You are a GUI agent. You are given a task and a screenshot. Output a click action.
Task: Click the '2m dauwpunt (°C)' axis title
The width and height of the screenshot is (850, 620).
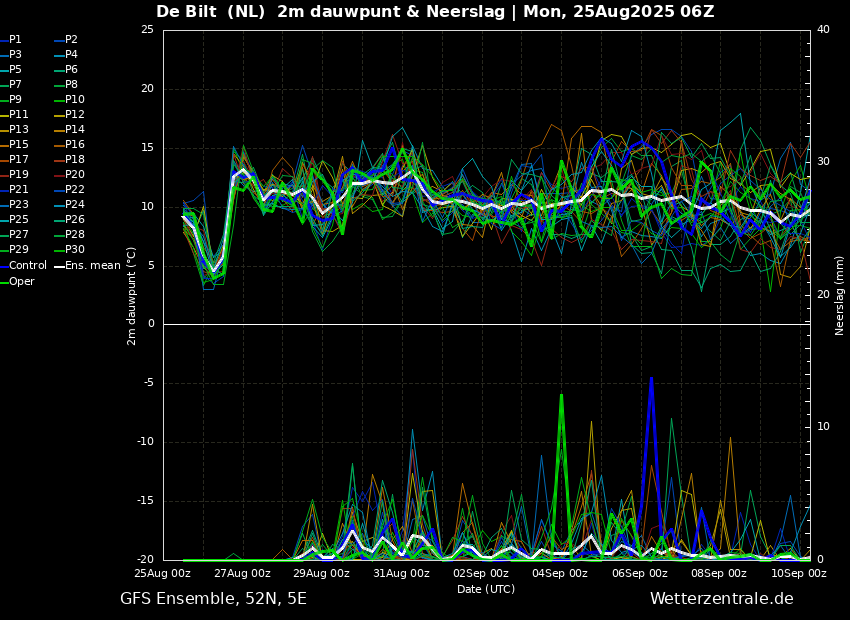click(131, 296)
